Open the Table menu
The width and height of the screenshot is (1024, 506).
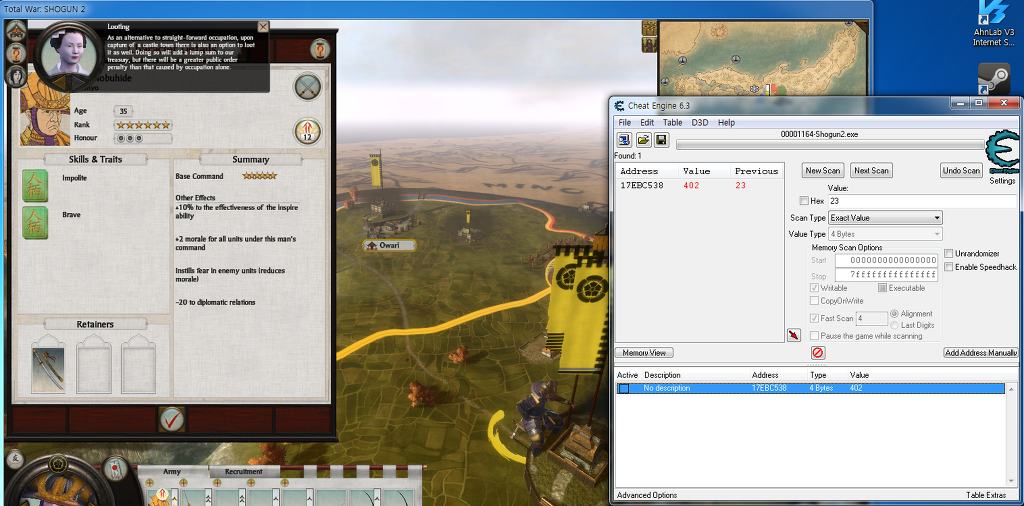[672, 122]
